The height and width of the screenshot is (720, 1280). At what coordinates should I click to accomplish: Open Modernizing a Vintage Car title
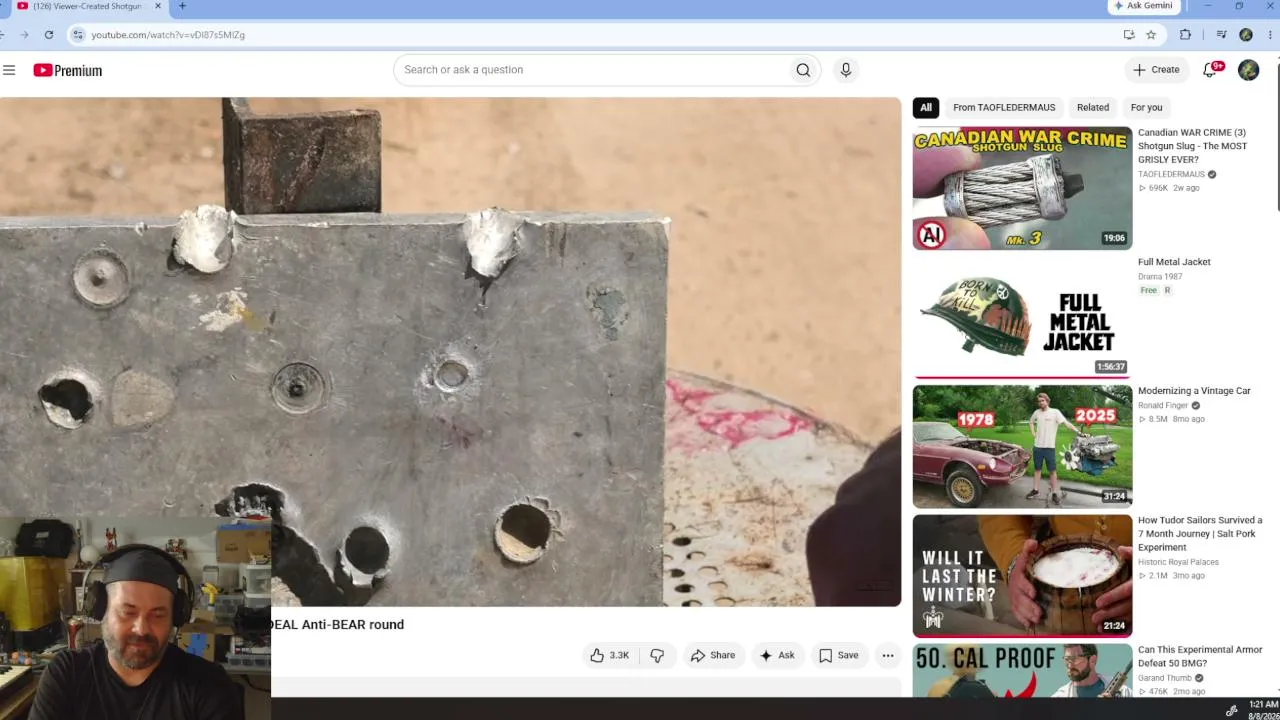click(x=1194, y=391)
